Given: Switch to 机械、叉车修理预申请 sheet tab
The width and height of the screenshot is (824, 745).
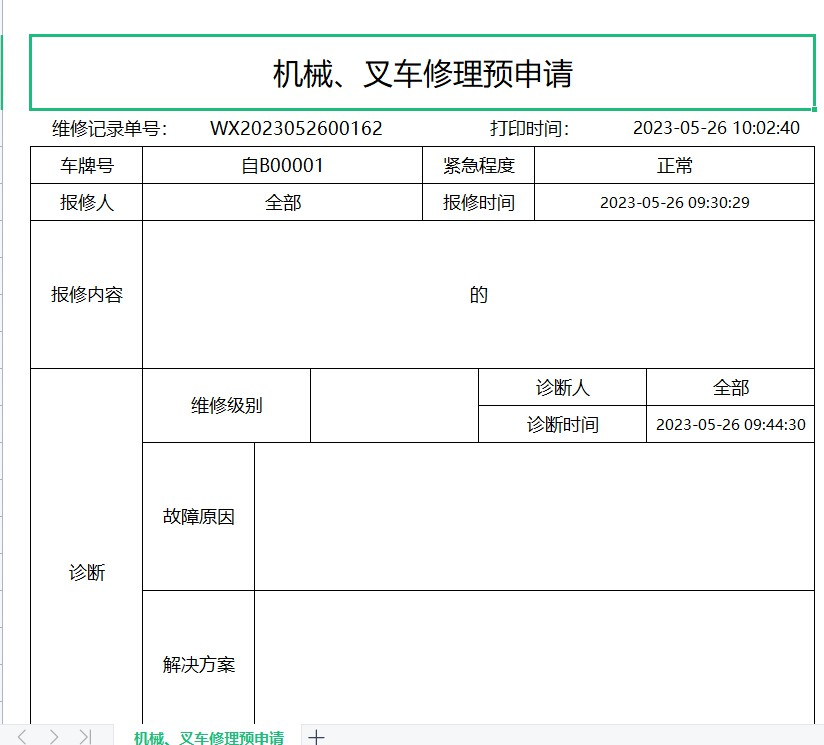Looking at the screenshot, I should [209, 737].
